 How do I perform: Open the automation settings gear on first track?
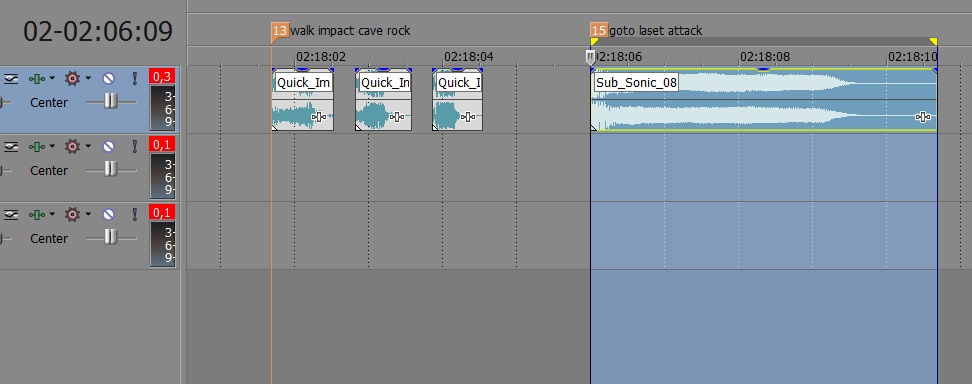[73, 78]
